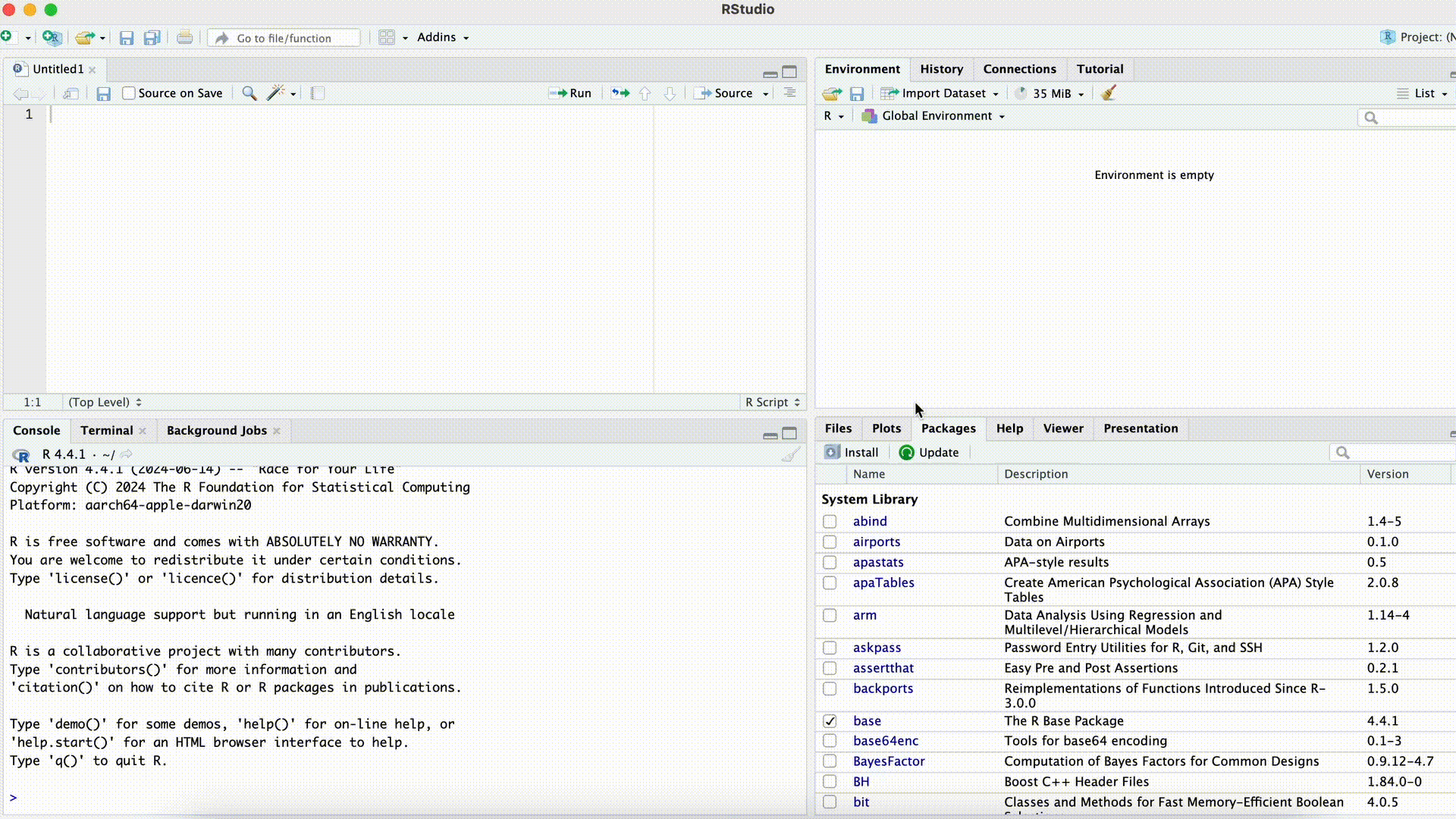This screenshot has height=819, width=1456.
Task: Click the show document outline icon
Action: tap(789, 93)
